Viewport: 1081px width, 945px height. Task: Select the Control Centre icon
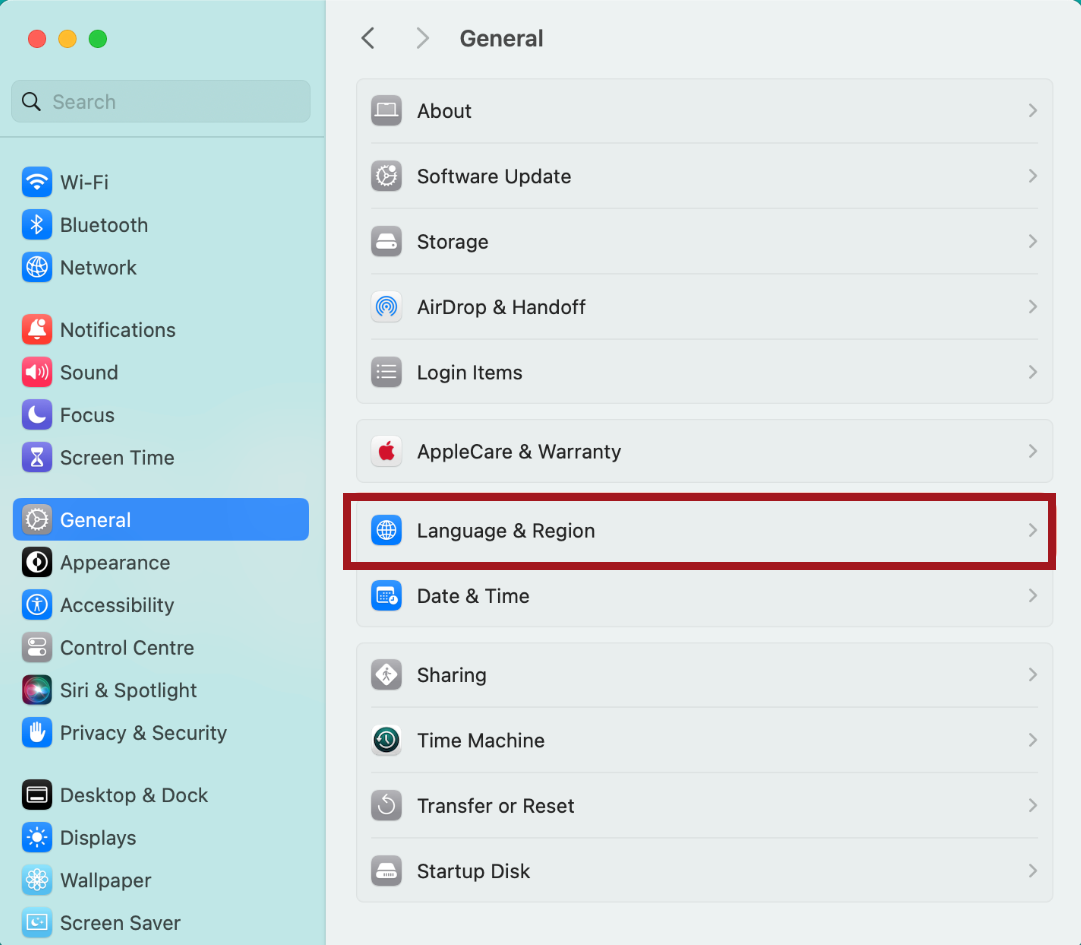click(37, 648)
